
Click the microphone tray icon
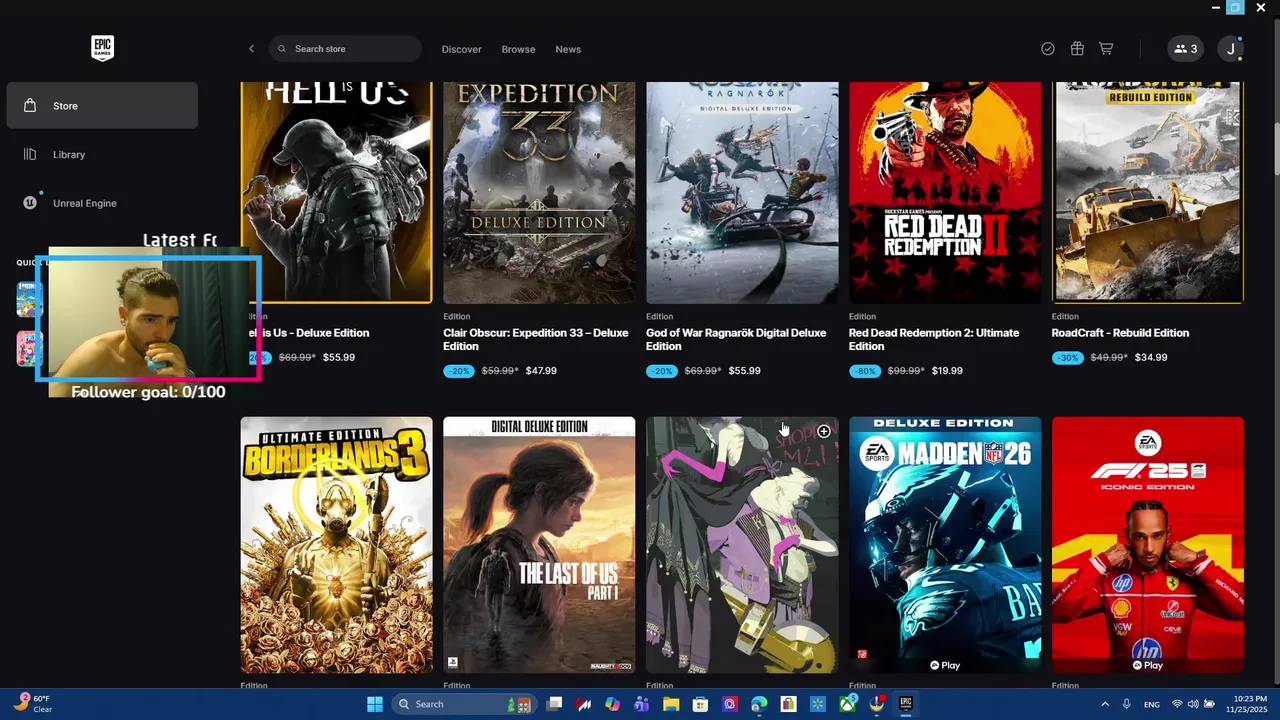1127,704
